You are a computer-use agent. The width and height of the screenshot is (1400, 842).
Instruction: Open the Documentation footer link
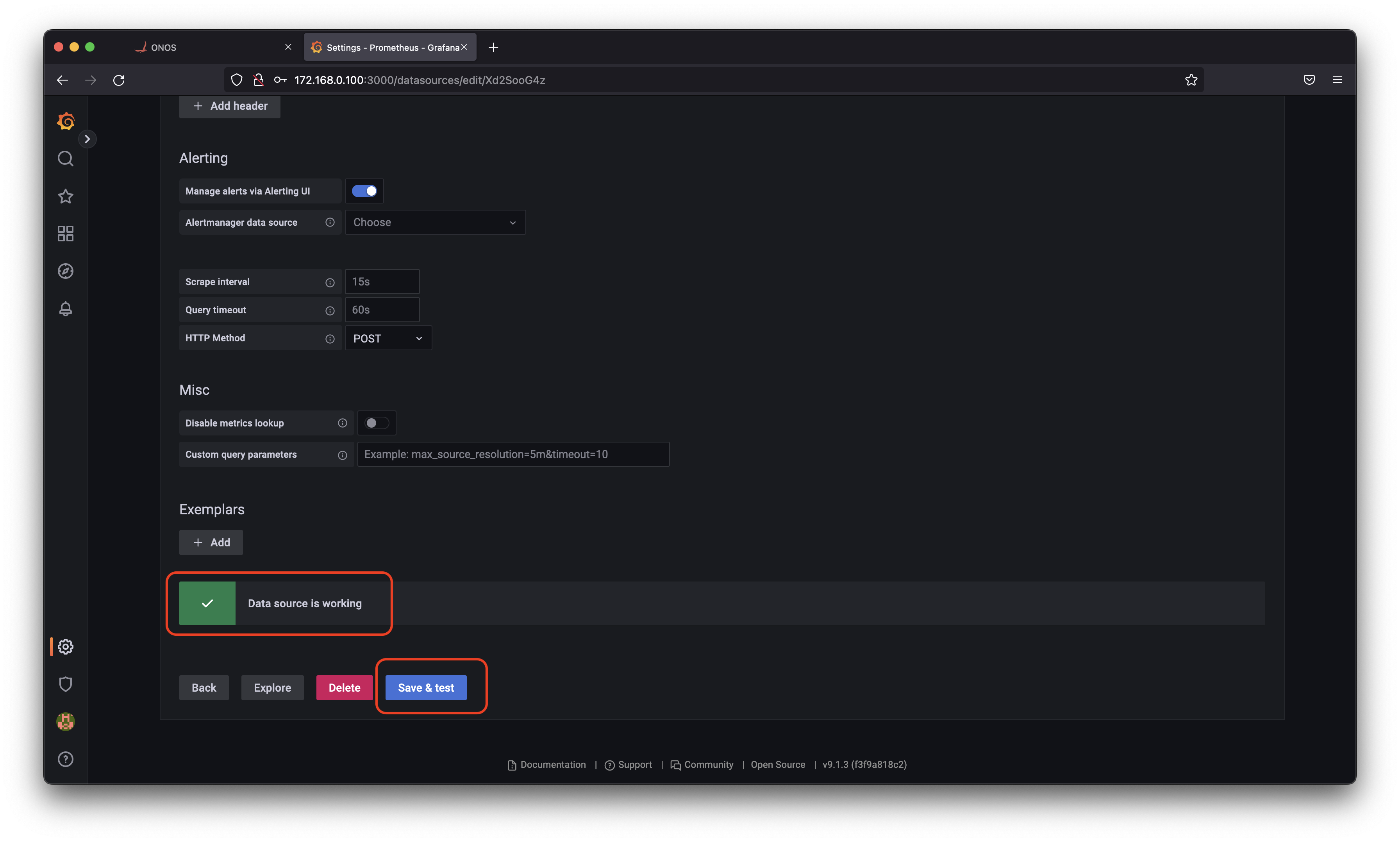546,765
